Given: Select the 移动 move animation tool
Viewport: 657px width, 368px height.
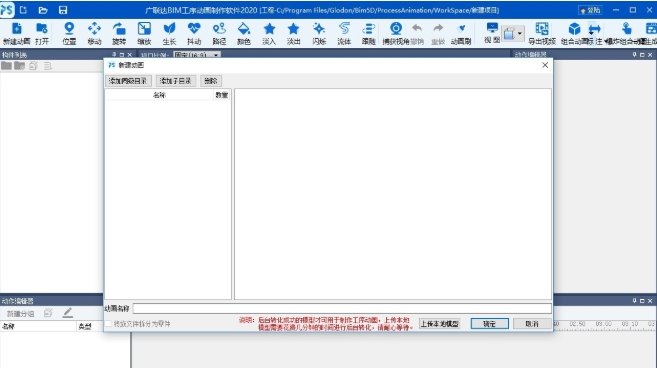Looking at the screenshot, I should coord(94,34).
